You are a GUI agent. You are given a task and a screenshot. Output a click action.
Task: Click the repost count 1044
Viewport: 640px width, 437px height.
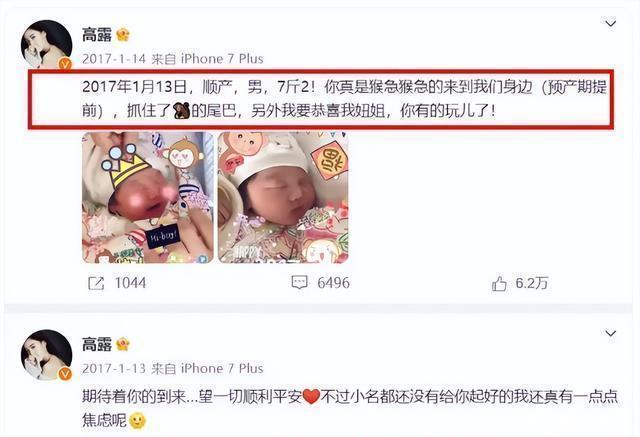pos(130,283)
